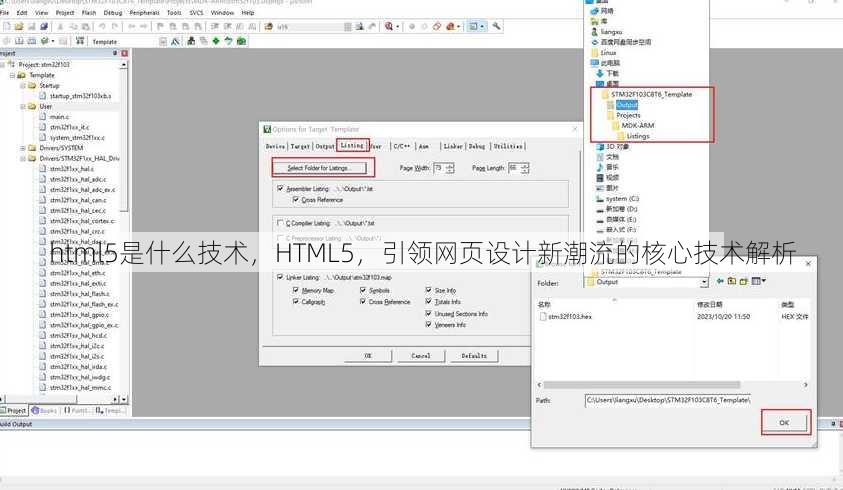843x490 pixels.
Task: Click the Up One Level folder icon
Action: click(x=732, y=281)
